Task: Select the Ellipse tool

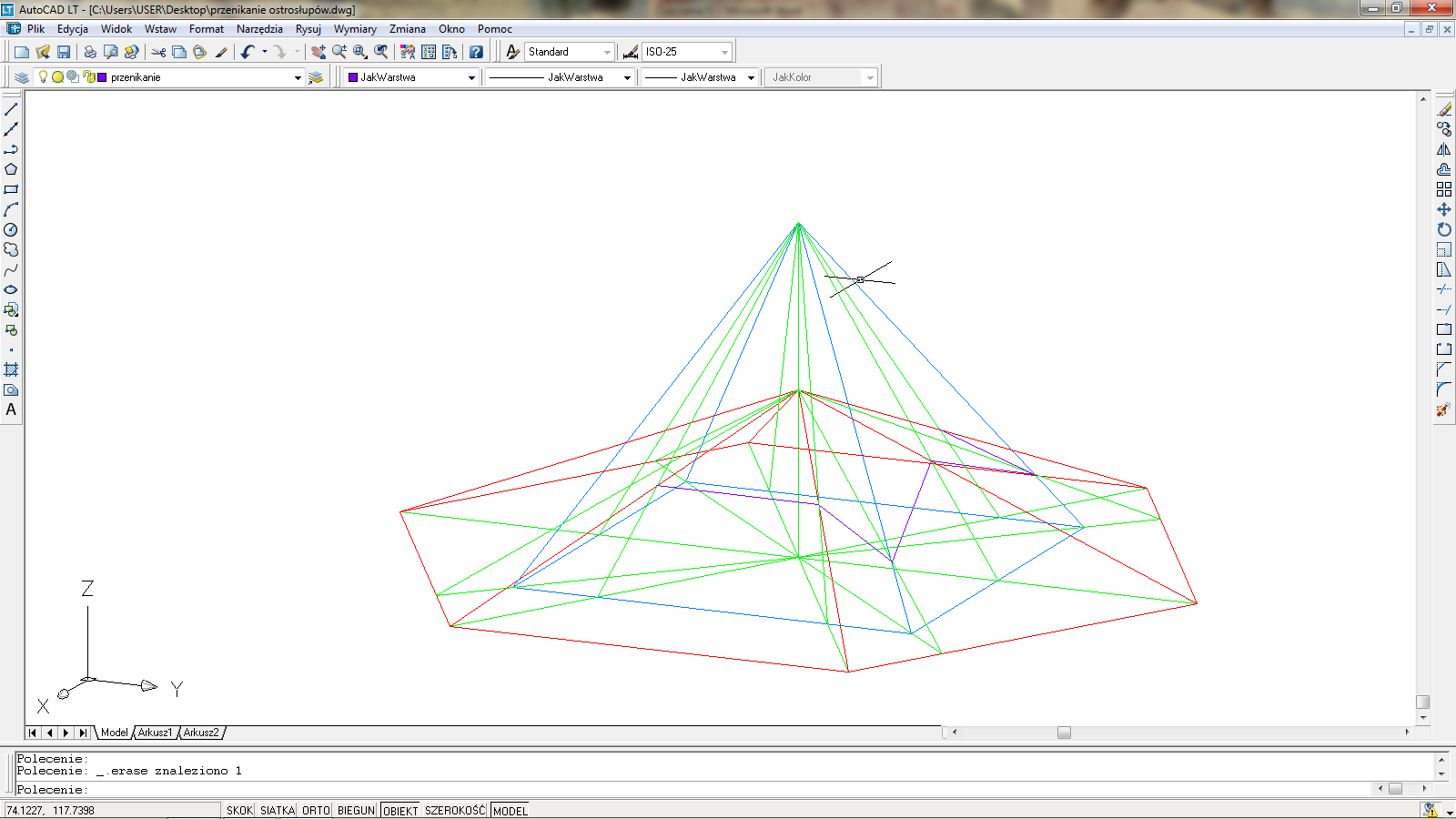Action: click(x=11, y=289)
